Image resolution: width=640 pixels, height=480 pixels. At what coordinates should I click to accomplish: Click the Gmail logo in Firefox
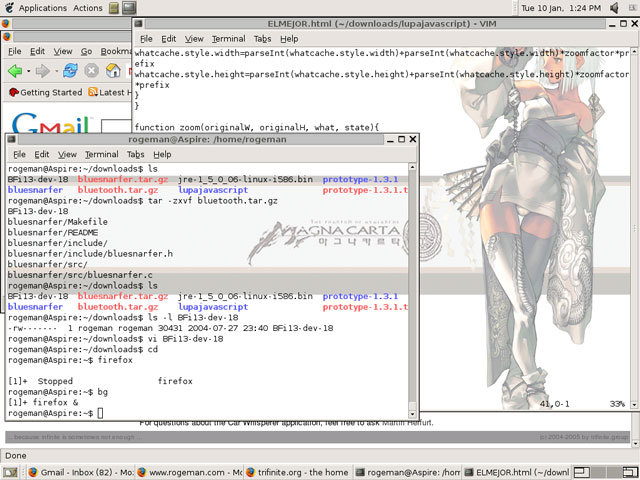coord(51,123)
